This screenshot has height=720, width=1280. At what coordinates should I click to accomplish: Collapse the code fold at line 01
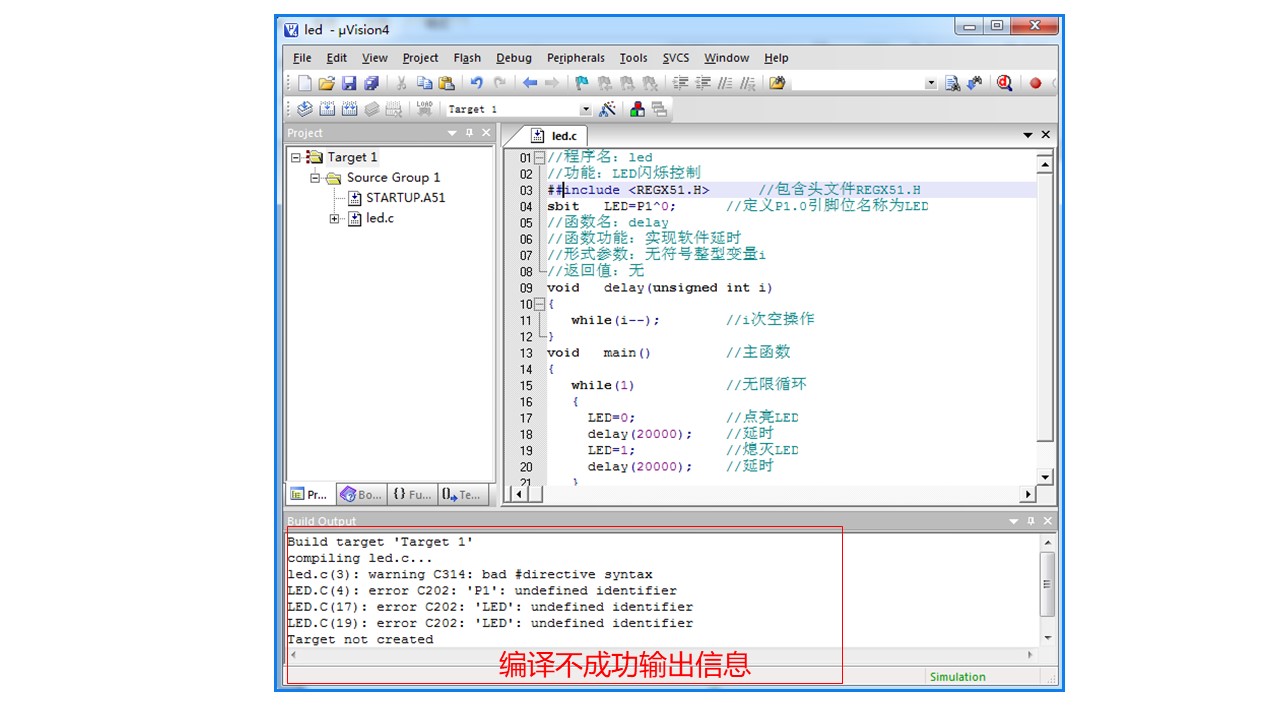pyautogui.click(x=540, y=158)
